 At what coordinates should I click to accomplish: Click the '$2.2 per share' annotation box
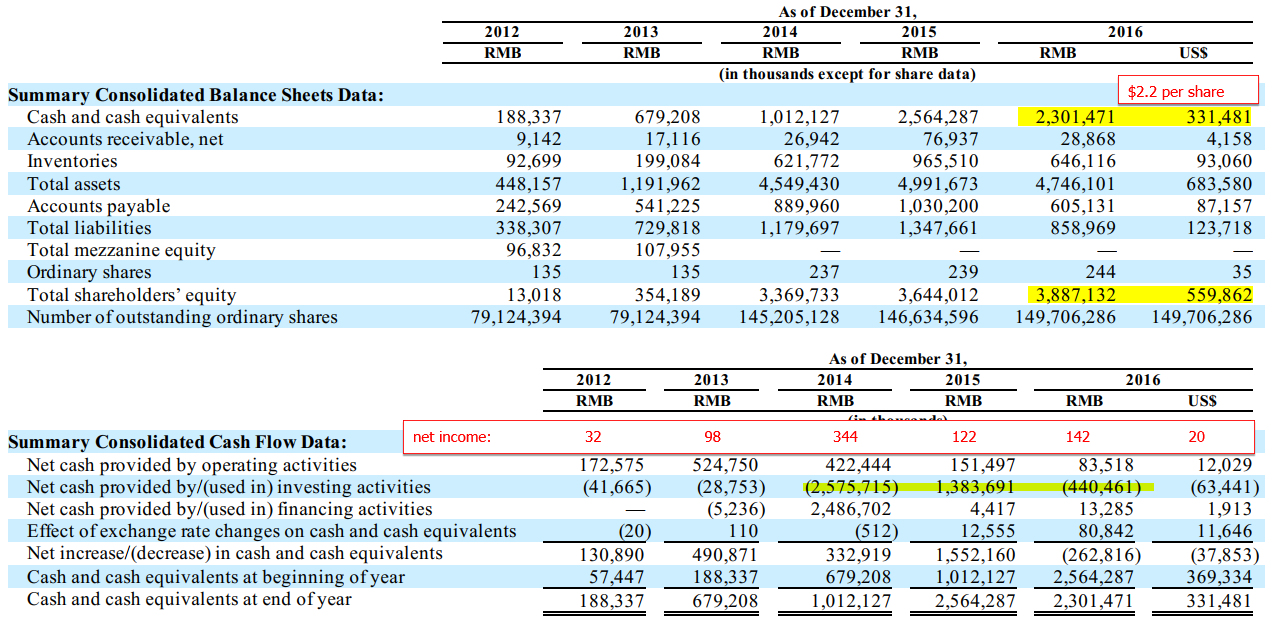pyautogui.click(x=1185, y=91)
